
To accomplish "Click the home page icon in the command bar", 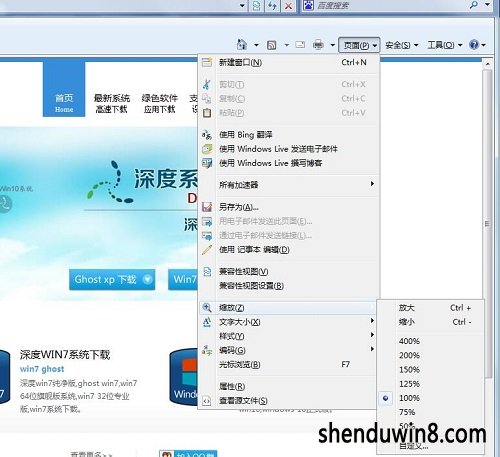I will click(242, 44).
